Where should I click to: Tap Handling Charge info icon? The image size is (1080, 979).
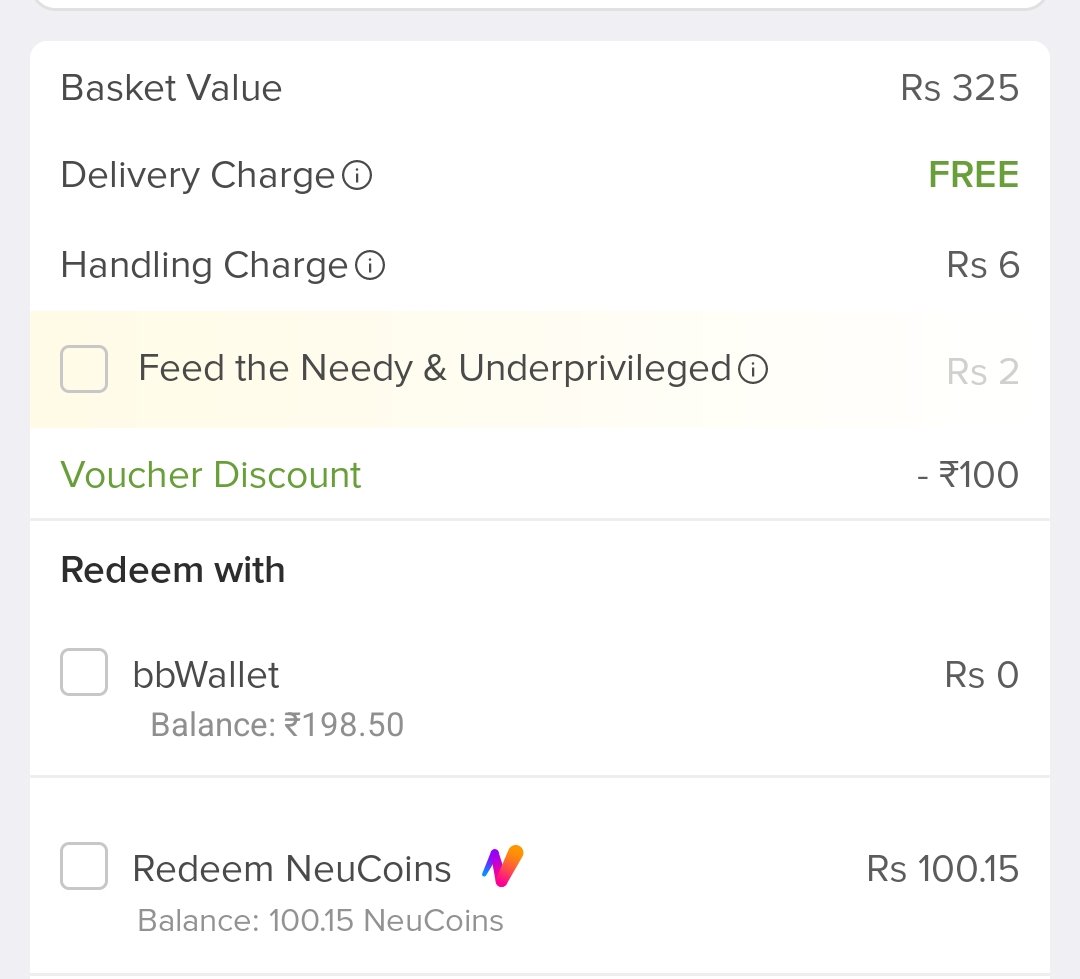pyautogui.click(x=370, y=265)
